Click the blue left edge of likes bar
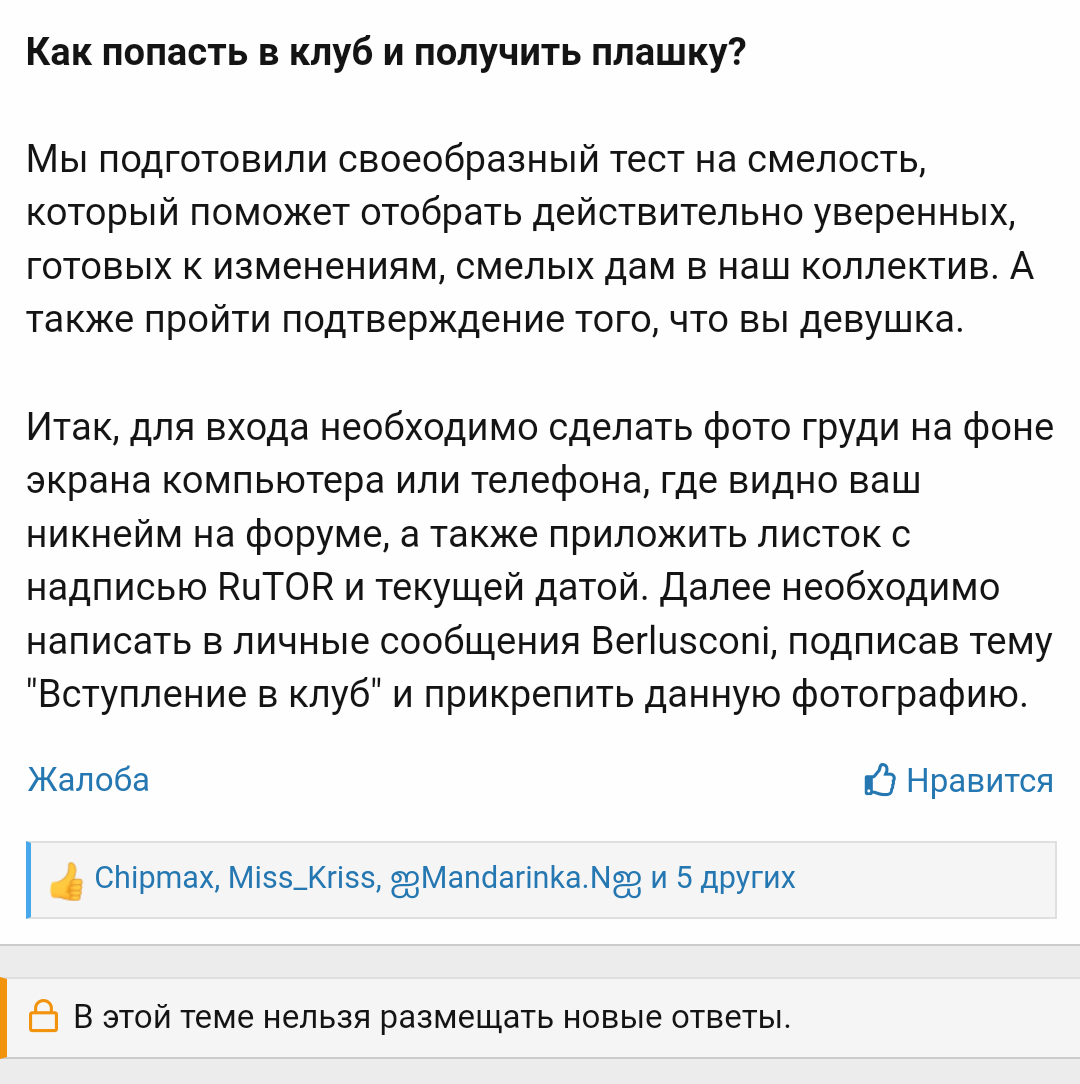This screenshot has height=1084, width=1080. point(29,880)
